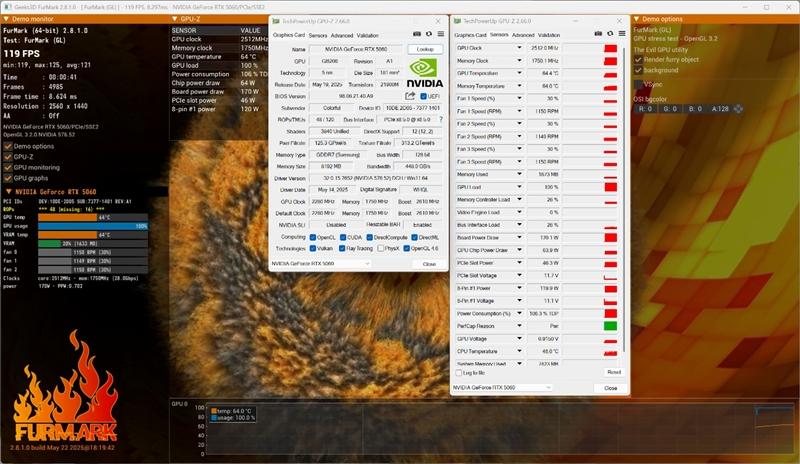Uncheck Demo options in Demo monitor
Screen dimensions: 800x464
[8, 146]
